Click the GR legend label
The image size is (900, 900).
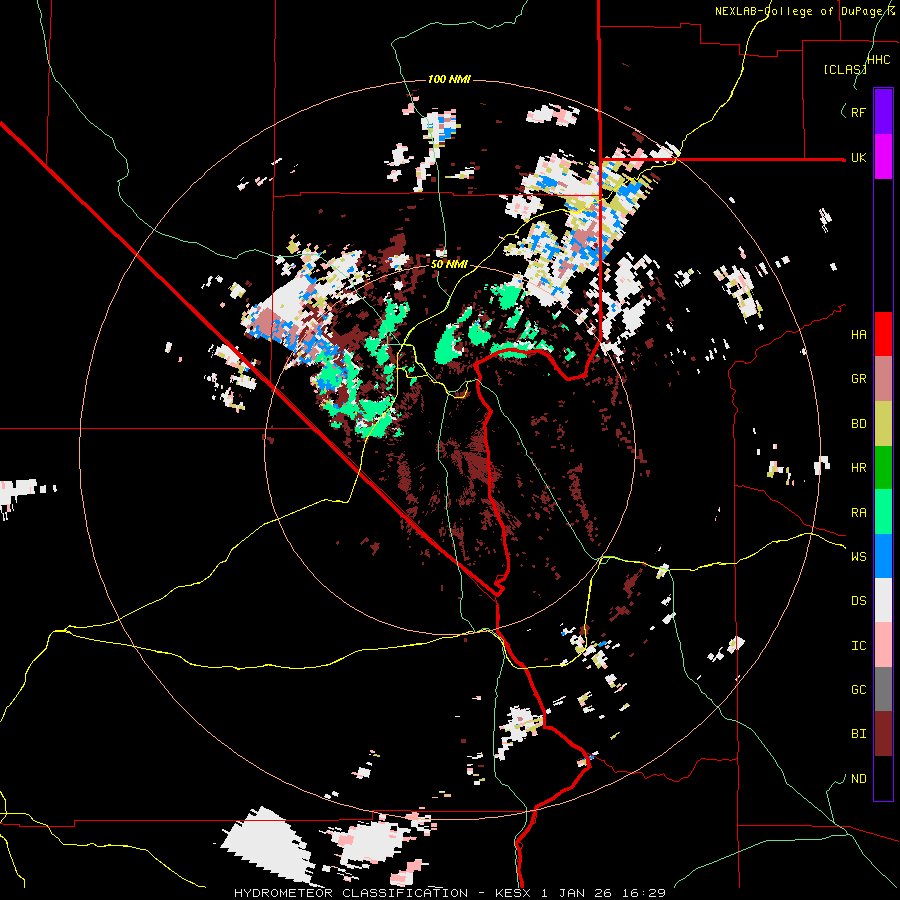(859, 379)
